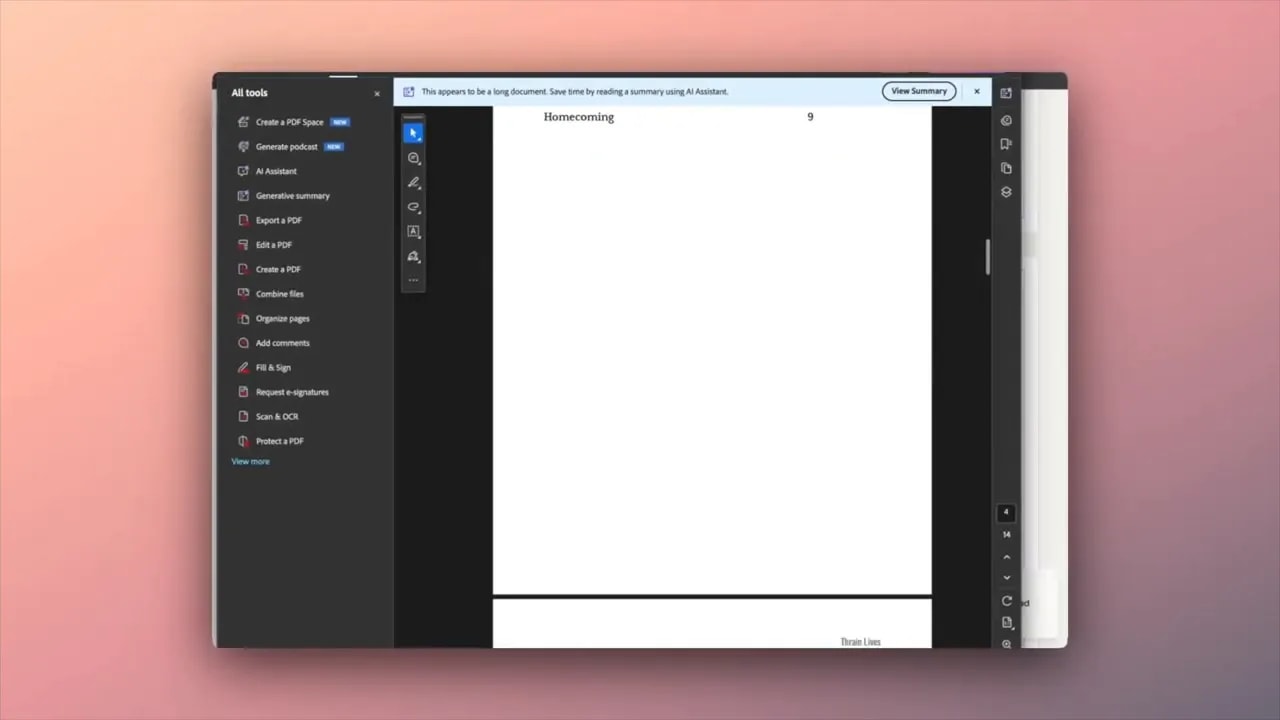Click the 'All tools' panel heading
This screenshot has height=720, width=1280.
[249, 93]
